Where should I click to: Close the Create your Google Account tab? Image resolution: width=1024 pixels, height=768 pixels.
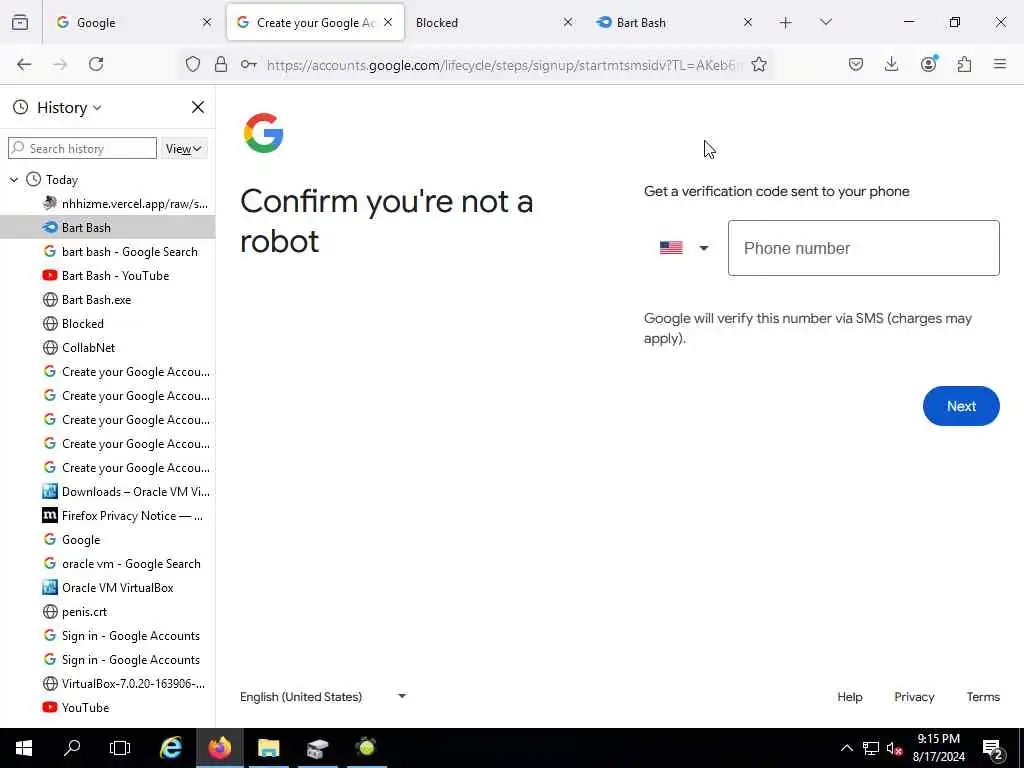pos(388,22)
